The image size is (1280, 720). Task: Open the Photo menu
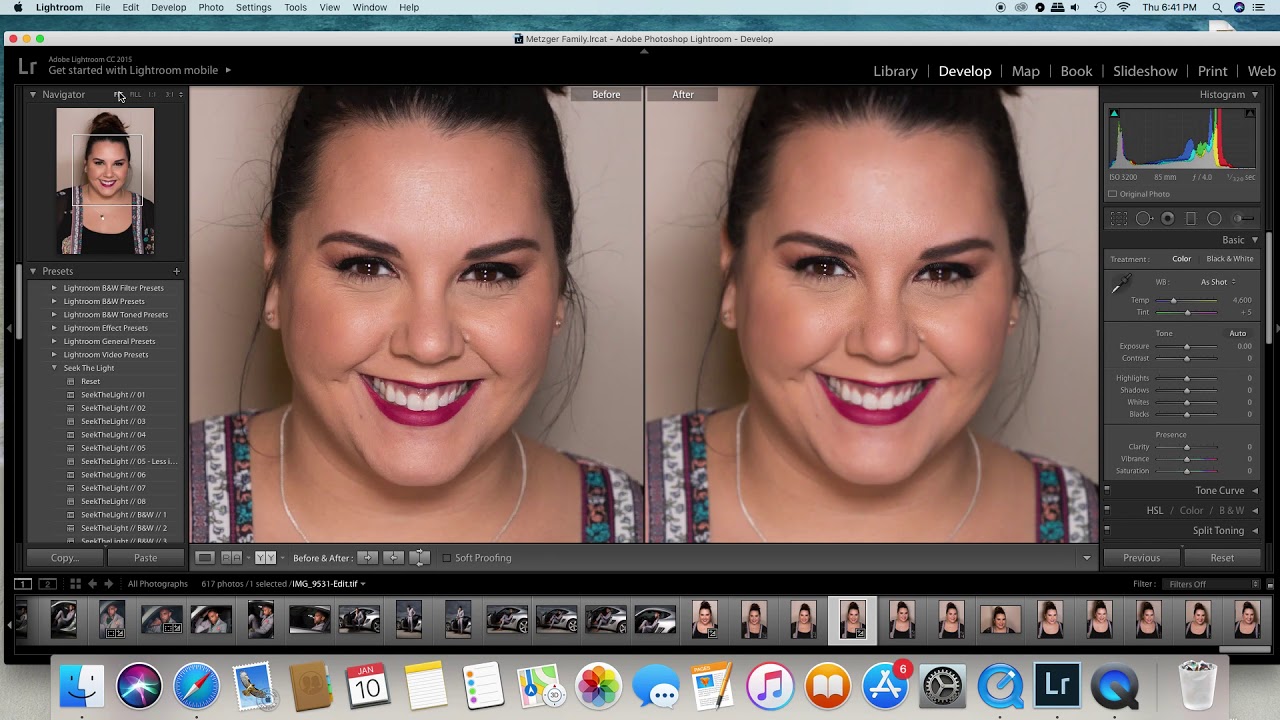[211, 7]
